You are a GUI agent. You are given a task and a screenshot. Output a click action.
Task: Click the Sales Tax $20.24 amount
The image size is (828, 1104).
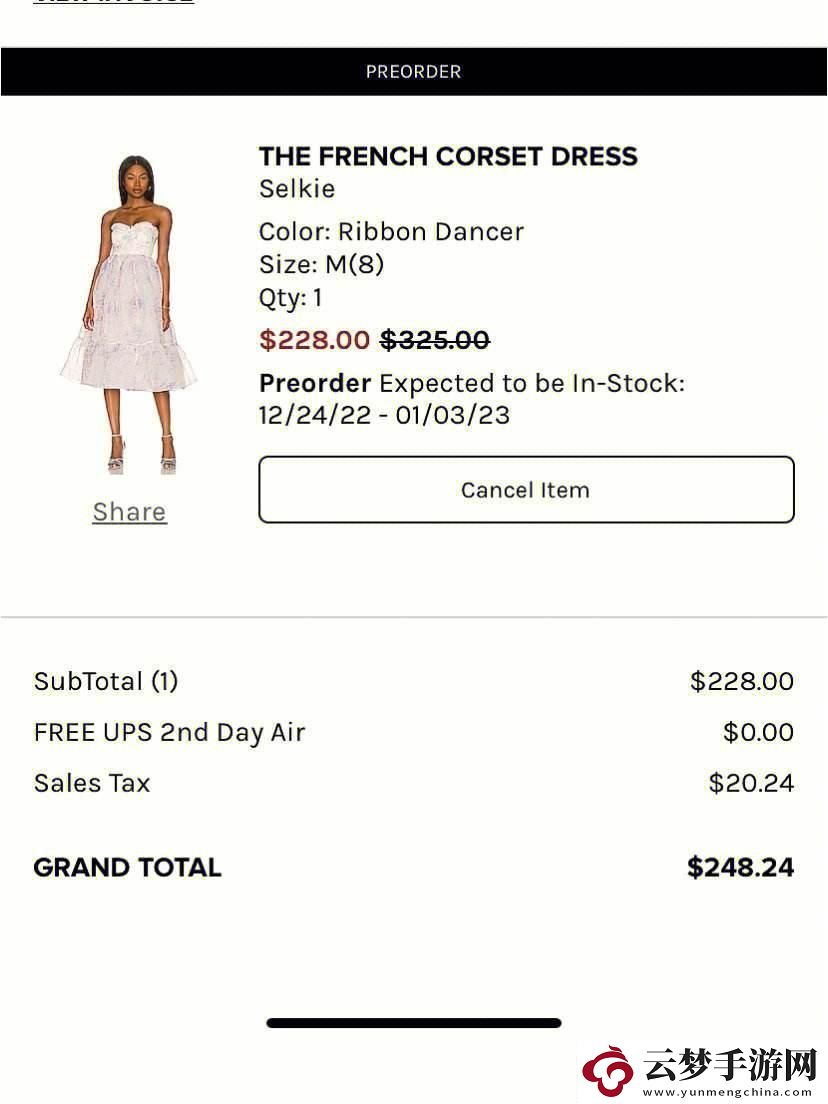coord(751,783)
